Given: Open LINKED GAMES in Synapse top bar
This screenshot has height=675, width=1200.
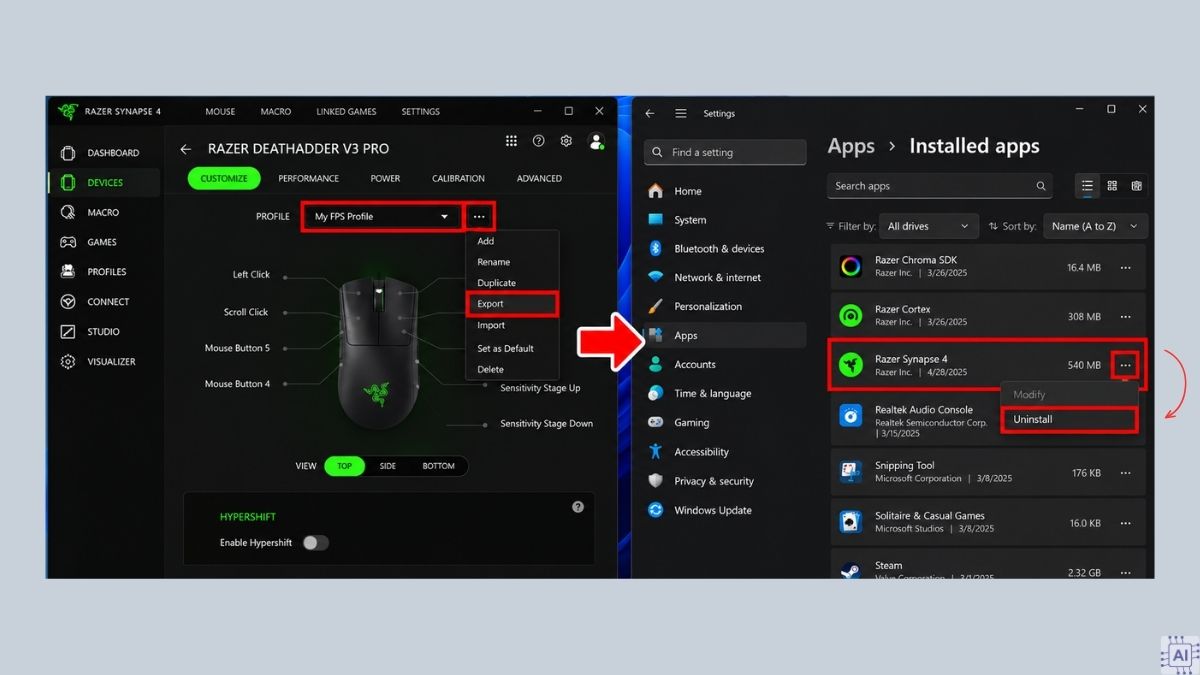Looking at the screenshot, I should click(346, 112).
